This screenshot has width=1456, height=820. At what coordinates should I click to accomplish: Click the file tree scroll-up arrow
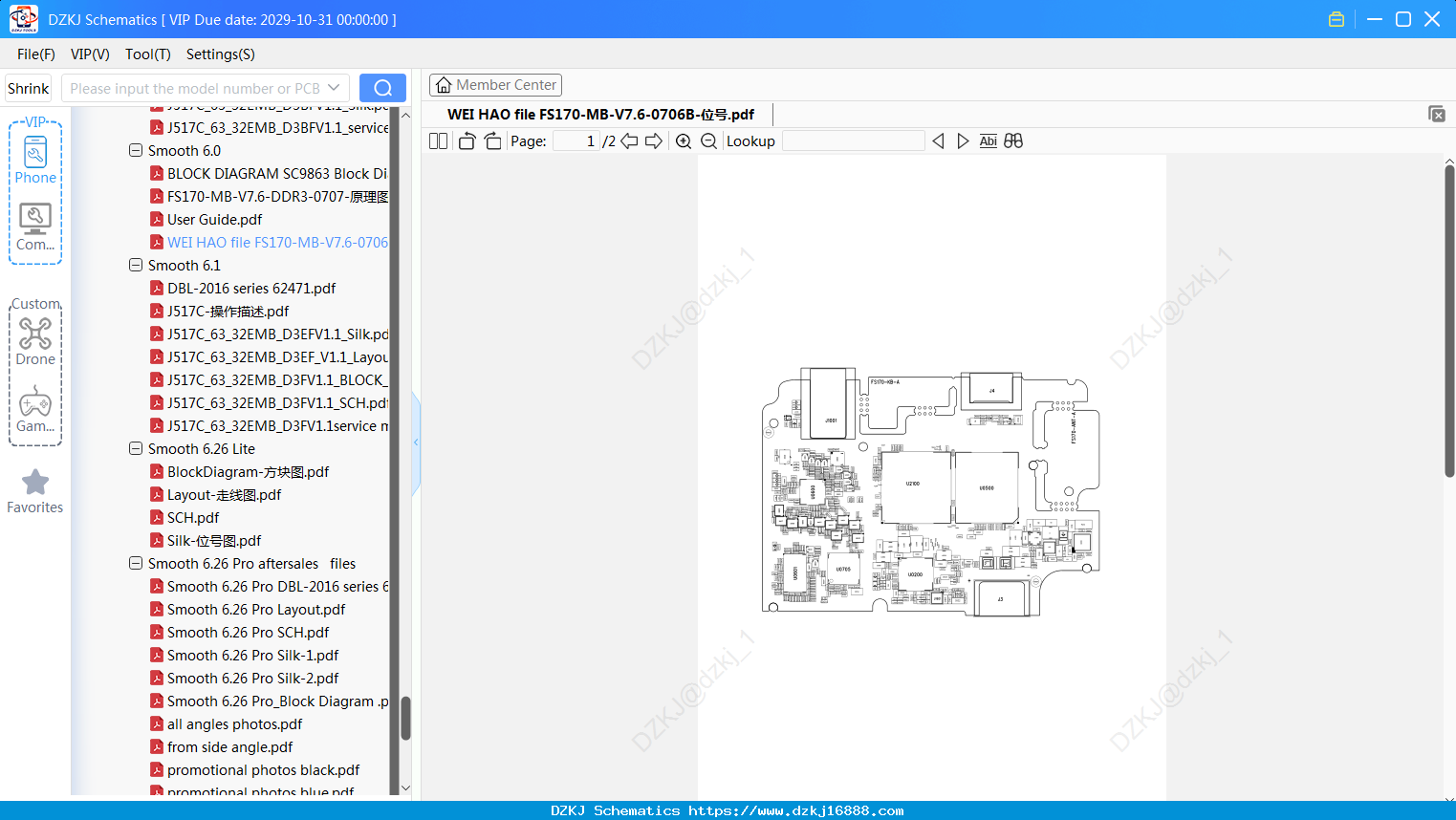pos(405,115)
